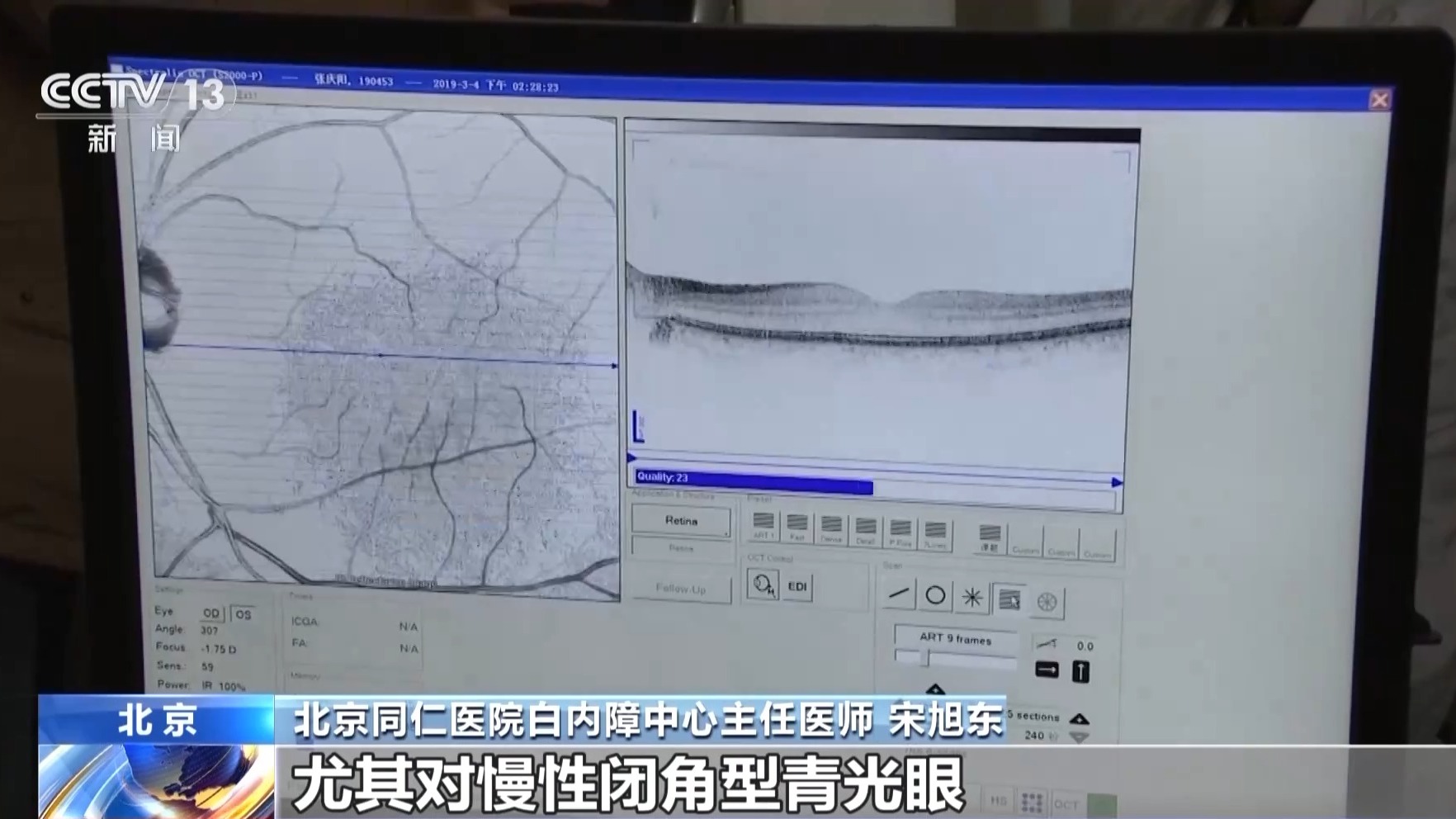Increase sections with the up arrow
The width and height of the screenshot is (1456, 819).
click(1080, 719)
